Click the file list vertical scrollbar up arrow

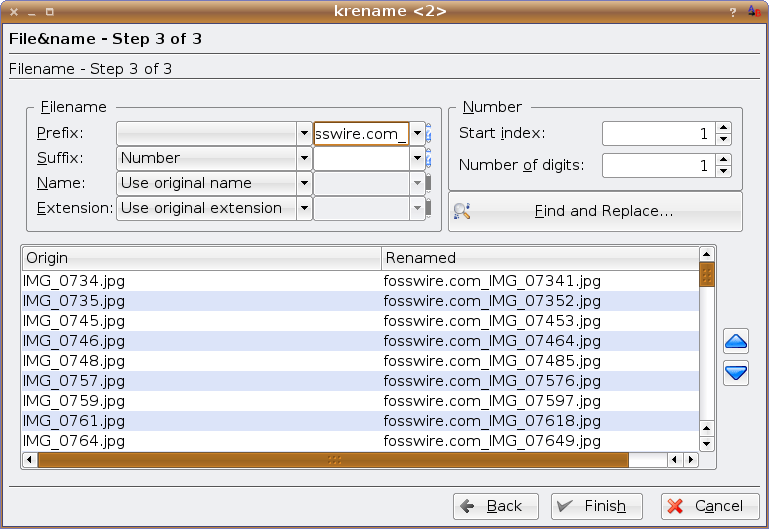click(x=706, y=254)
